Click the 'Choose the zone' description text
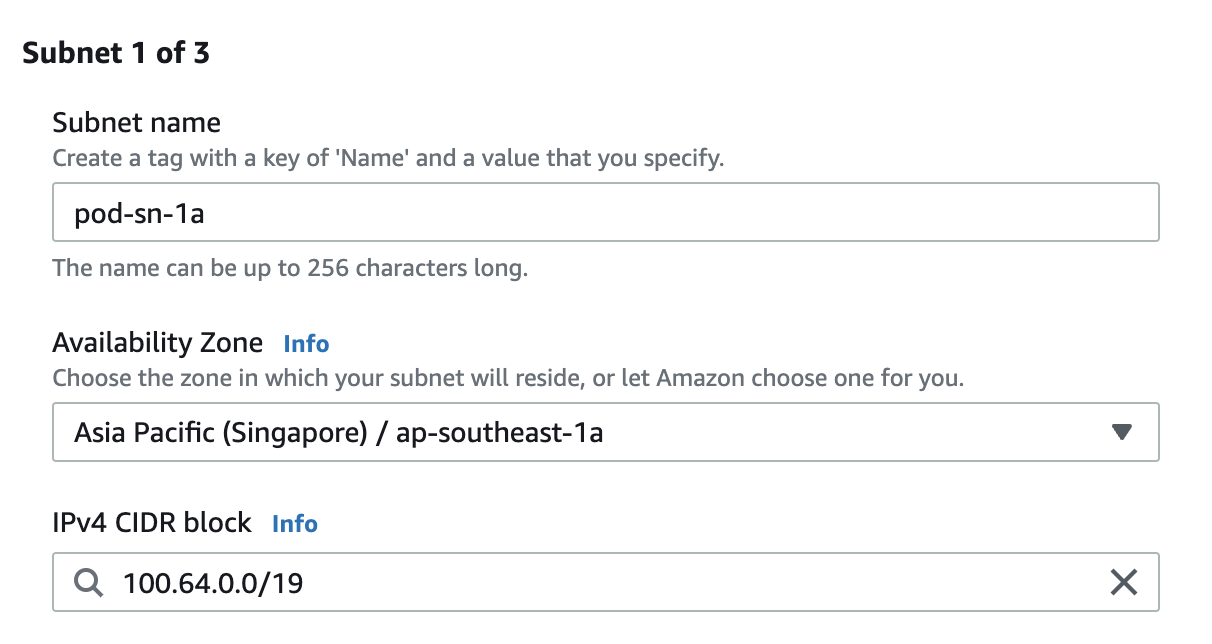The width and height of the screenshot is (1212, 644). pos(508,379)
